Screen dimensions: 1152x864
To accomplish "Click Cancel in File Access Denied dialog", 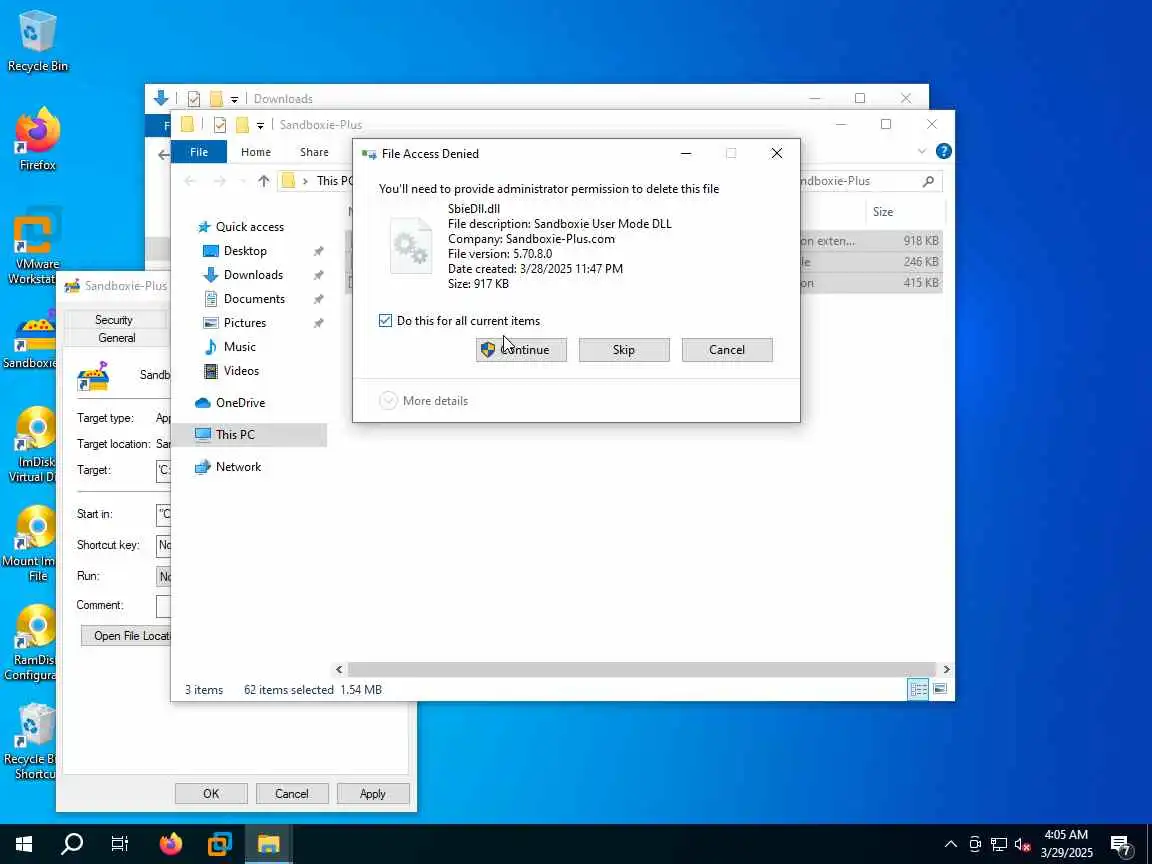I will pos(727,350).
